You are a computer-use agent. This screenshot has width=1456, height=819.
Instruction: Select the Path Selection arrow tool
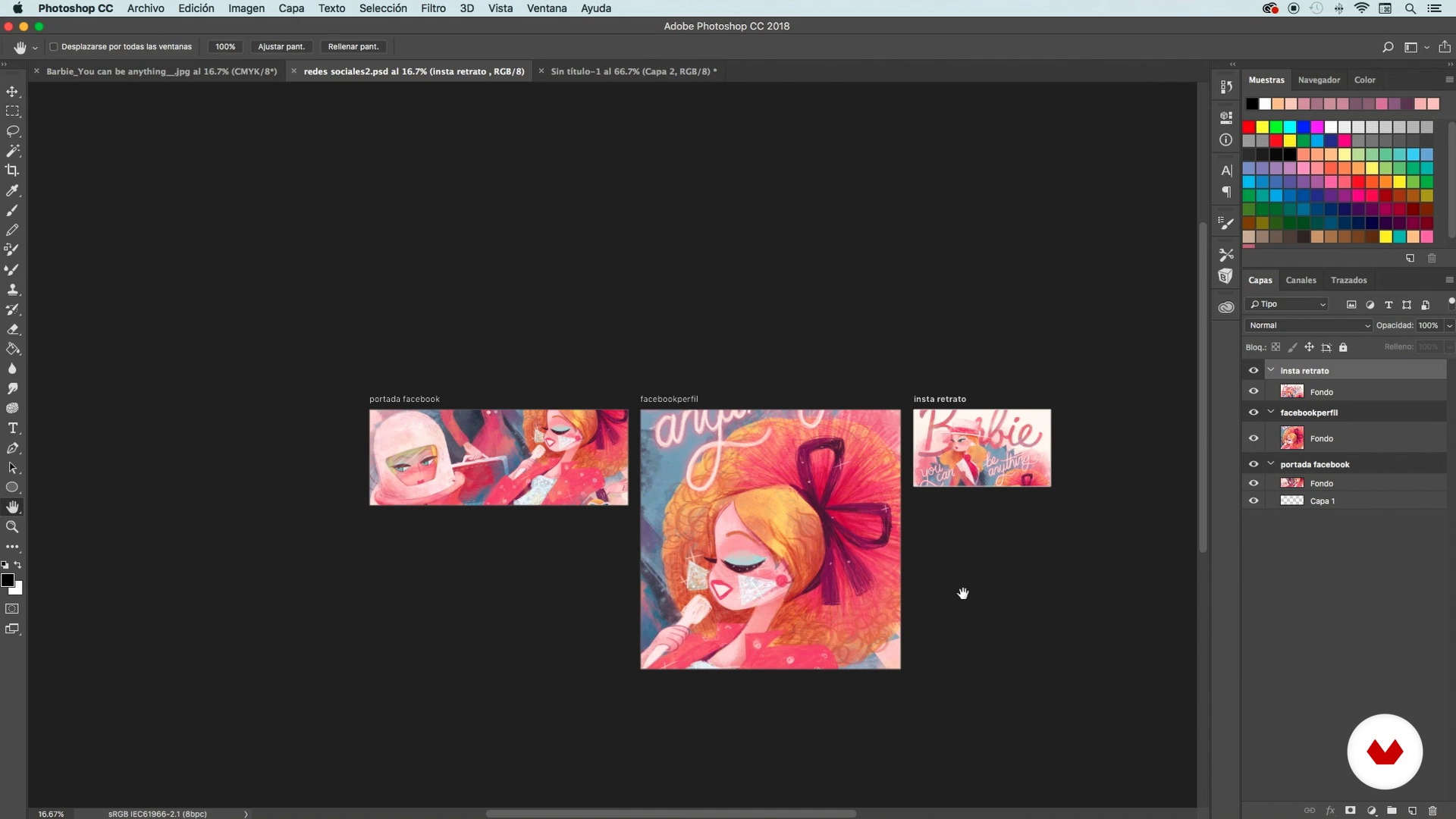pos(13,468)
